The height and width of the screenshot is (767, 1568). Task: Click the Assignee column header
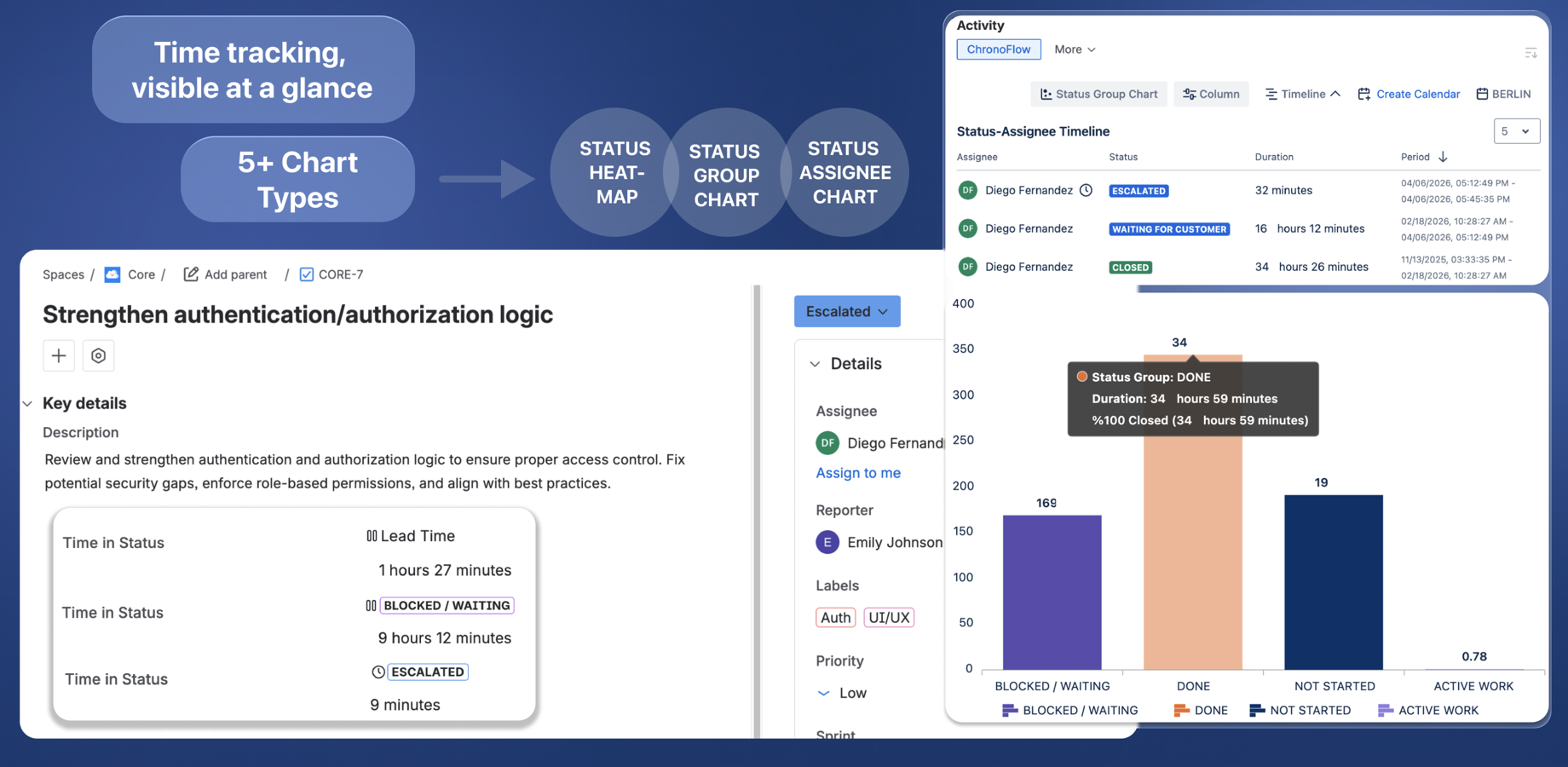click(x=977, y=157)
